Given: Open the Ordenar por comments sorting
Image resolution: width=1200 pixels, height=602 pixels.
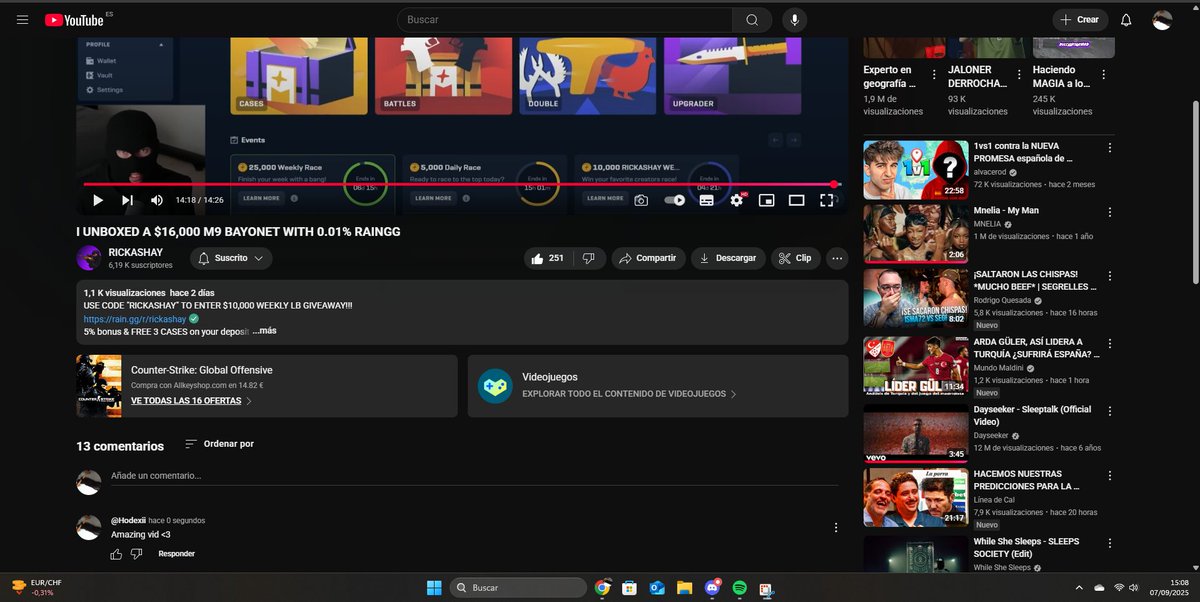Looking at the screenshot, I should tap(219, 444).
